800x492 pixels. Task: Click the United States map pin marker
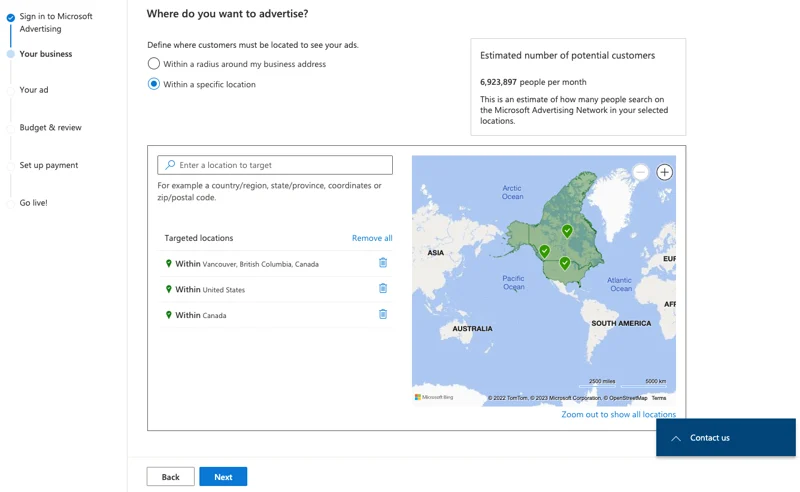565,264
